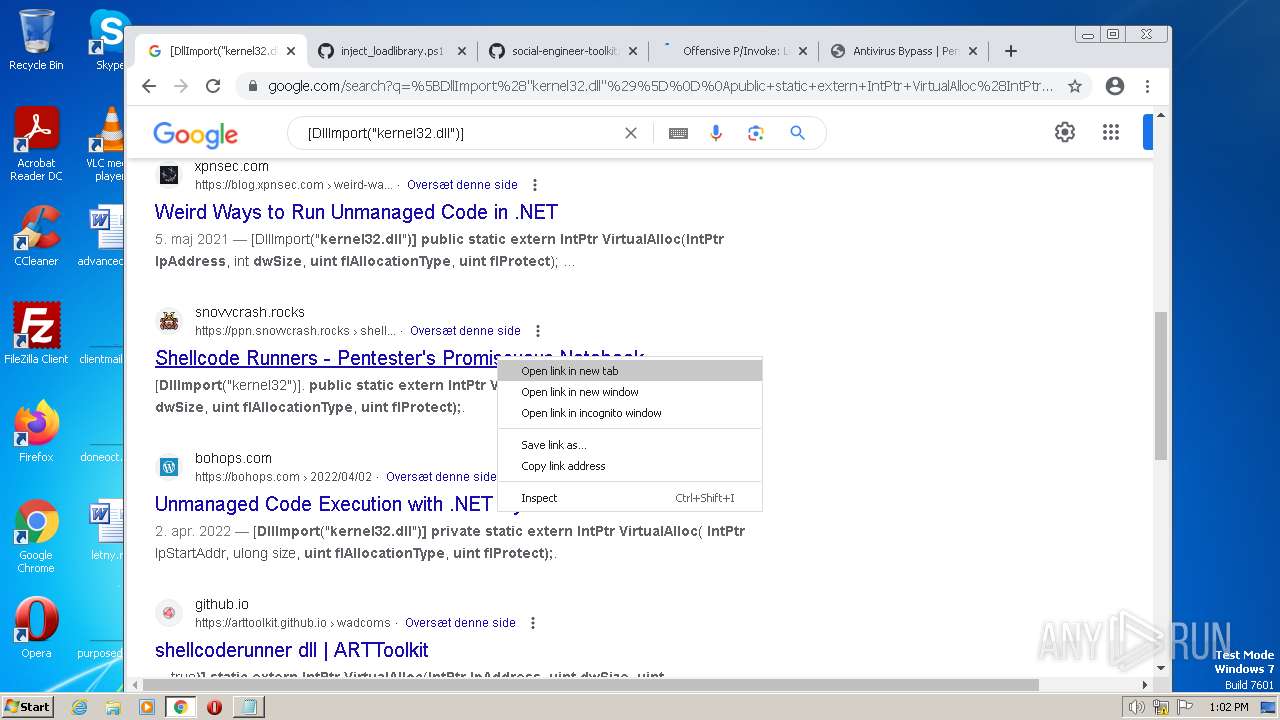Open the Windows Start menu

click(x=27, y=706)
